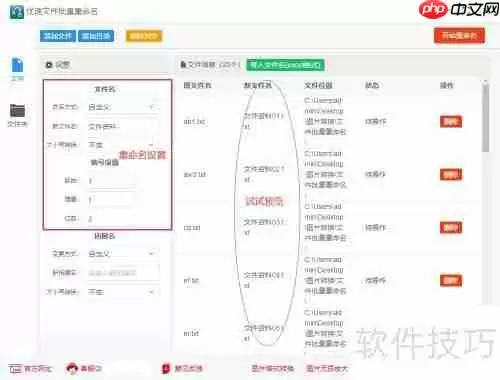Click the new name cell 文件资料04
The width and height of the screenshot is (500, 380).
pos(264,280)
